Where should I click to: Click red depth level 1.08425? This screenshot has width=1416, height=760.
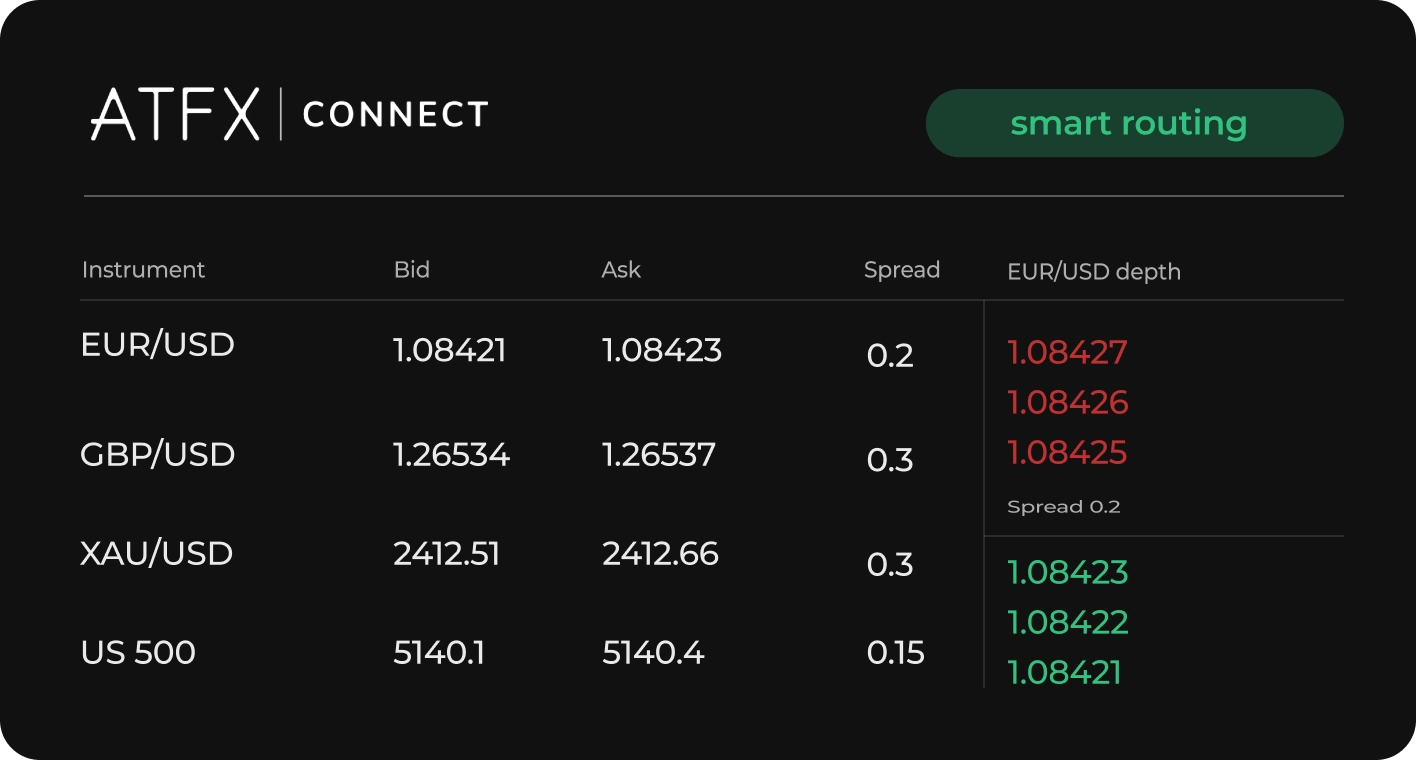click(1067, 453)
